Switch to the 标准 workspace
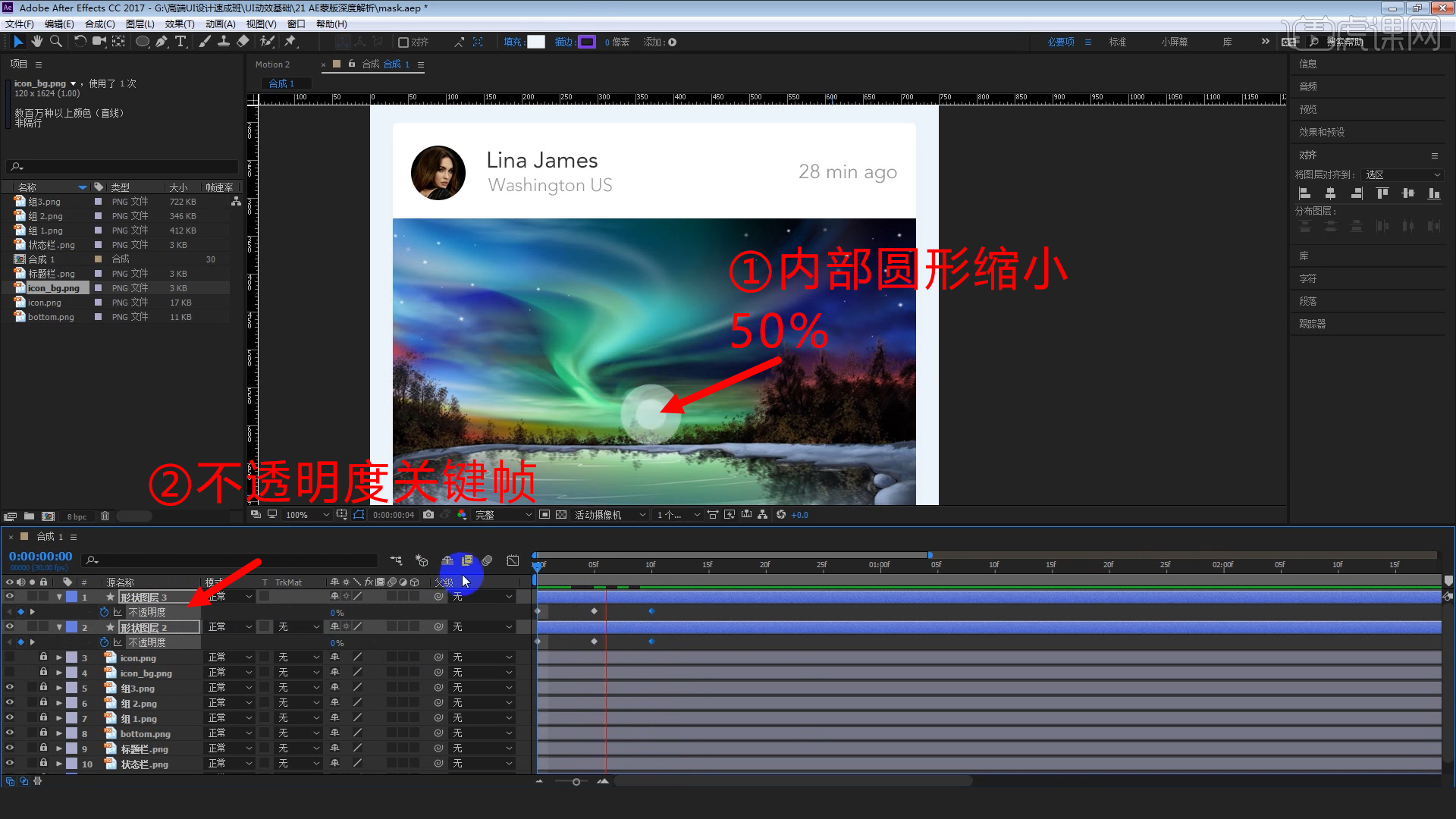The width and height of the screenshot is (1456, 819). (x=1118, y=42)
